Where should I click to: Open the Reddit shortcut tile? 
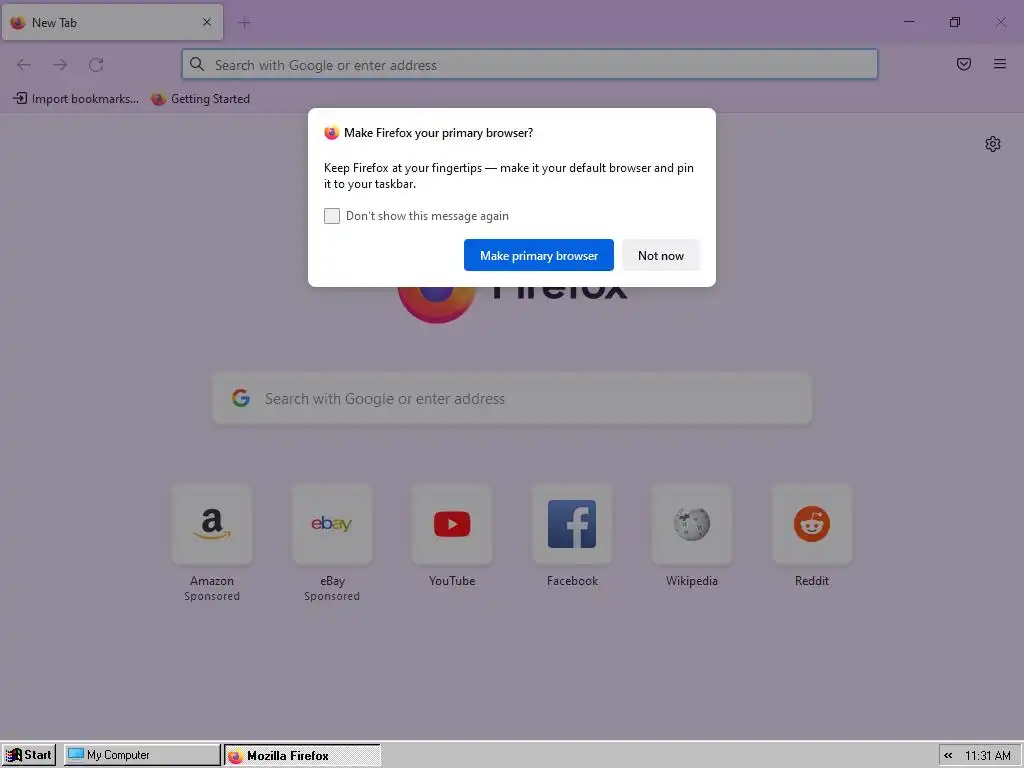(x=812, y=524)
